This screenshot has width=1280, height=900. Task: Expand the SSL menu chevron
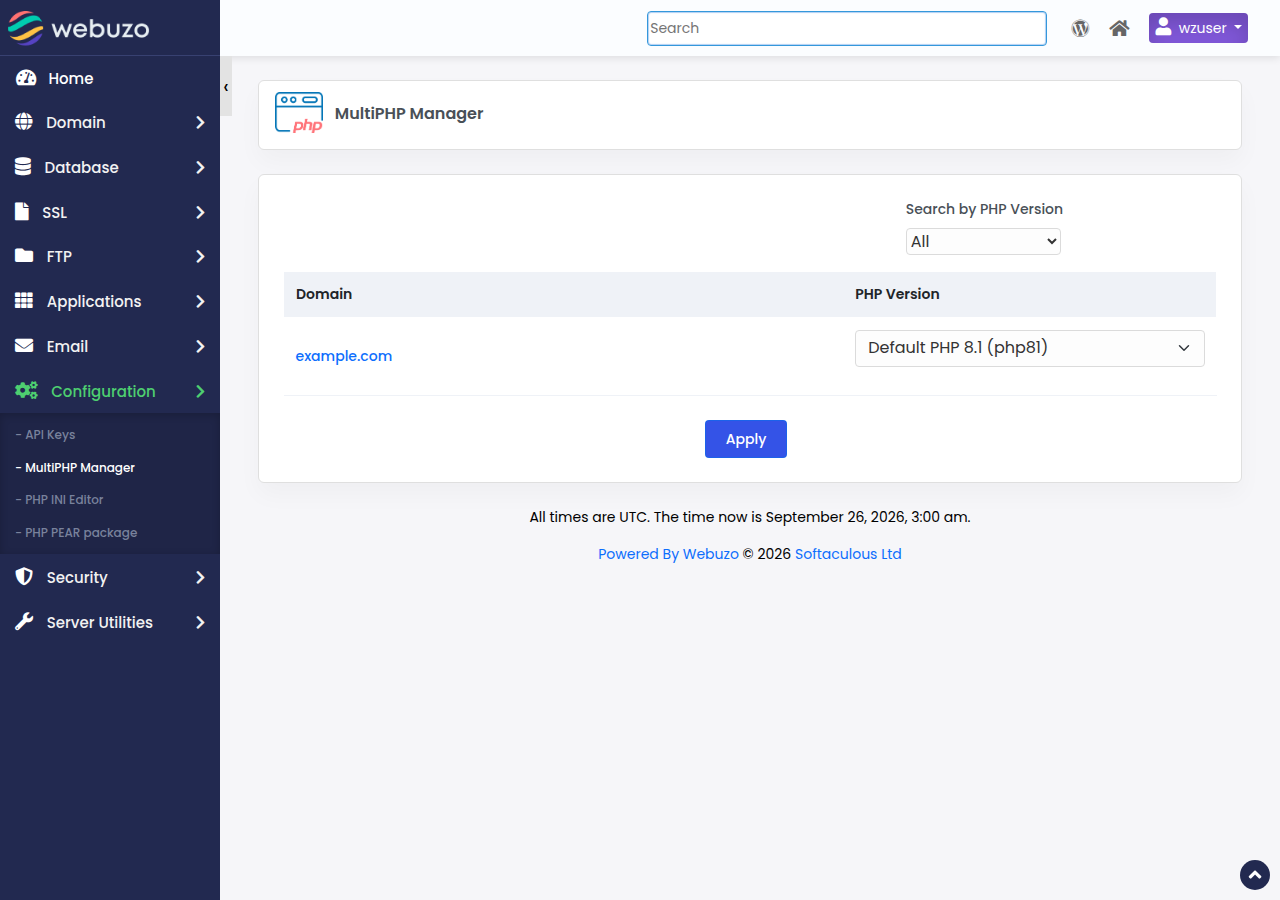pos(200,212)
